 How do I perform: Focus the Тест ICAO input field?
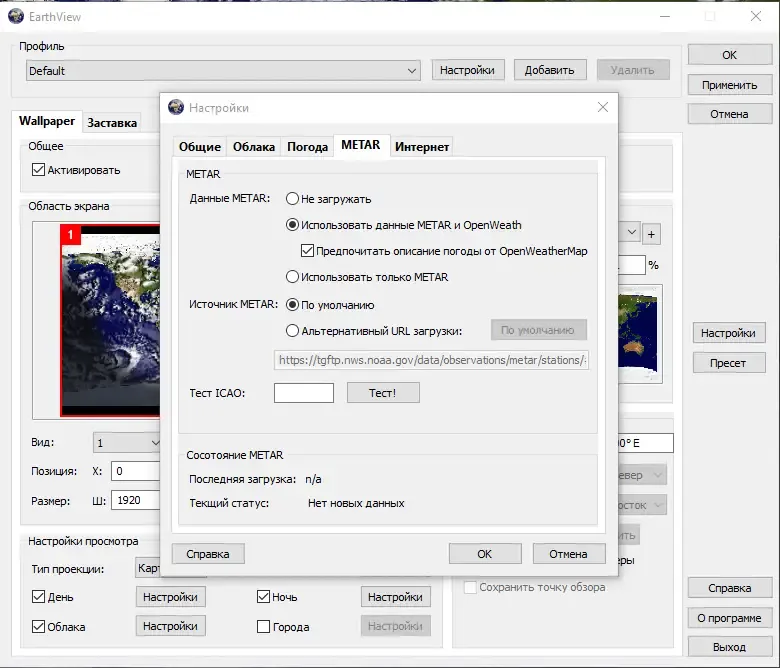pyautogui.click(x=303, y=393)
